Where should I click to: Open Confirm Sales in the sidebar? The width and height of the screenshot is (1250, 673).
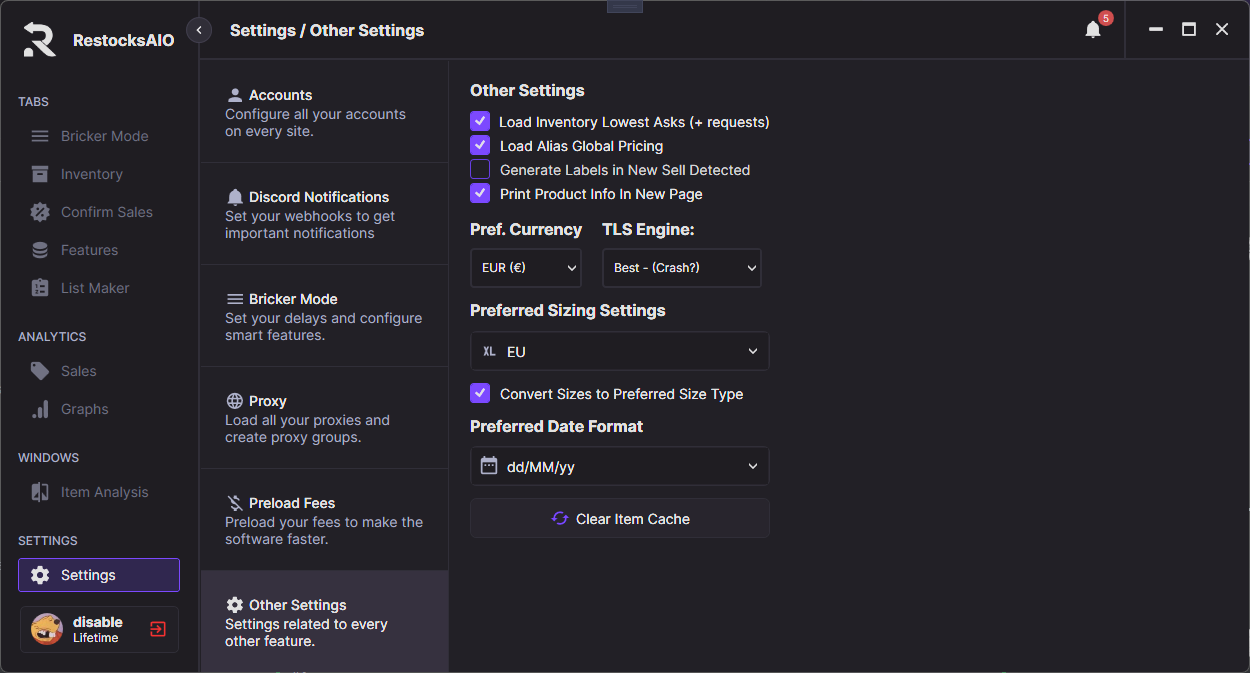pyautogui.click(x=106, y=212)
